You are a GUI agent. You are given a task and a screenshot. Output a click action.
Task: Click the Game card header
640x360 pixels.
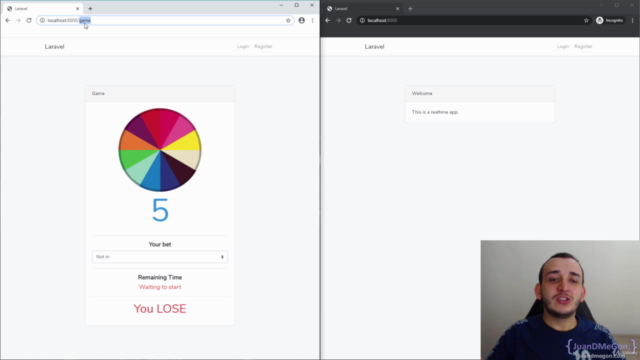160,93
